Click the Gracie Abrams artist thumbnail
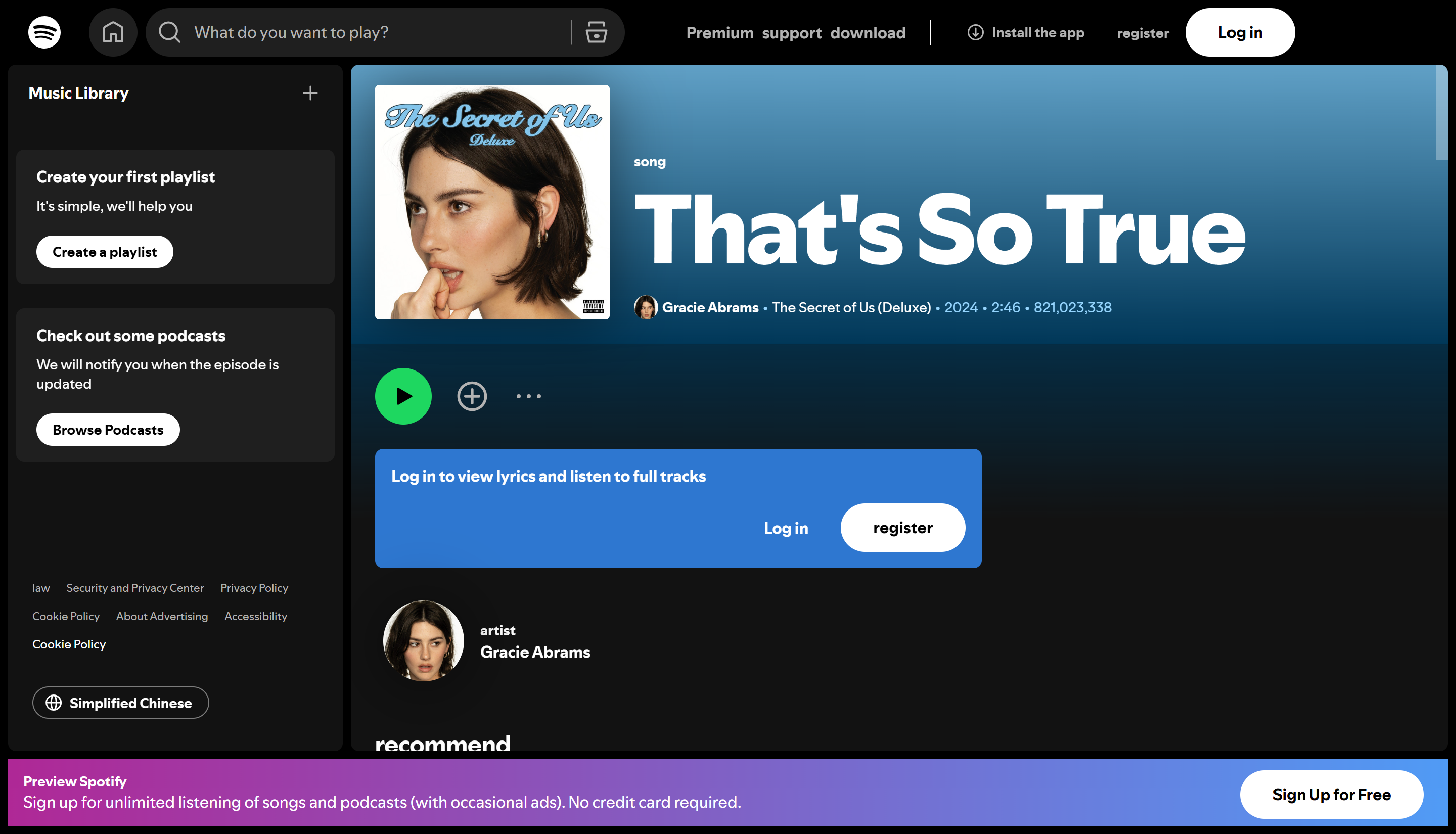1456x834 pixels. (423, 641)
